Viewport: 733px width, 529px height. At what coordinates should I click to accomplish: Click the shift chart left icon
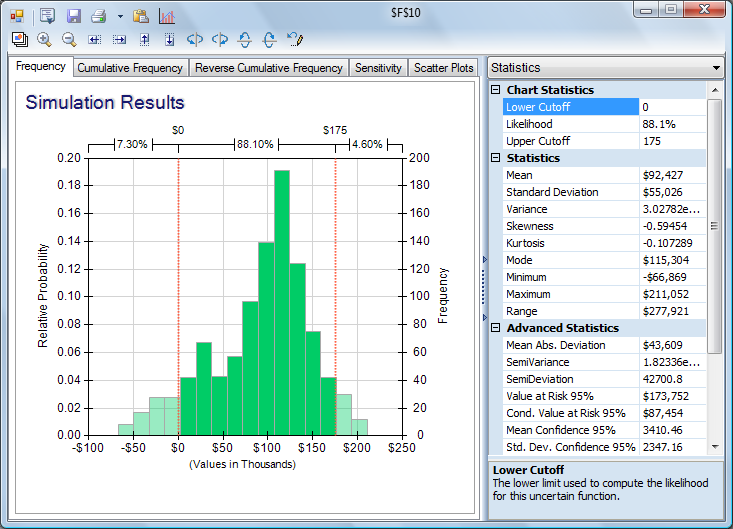pyautogui.click(x=95, y=40)
